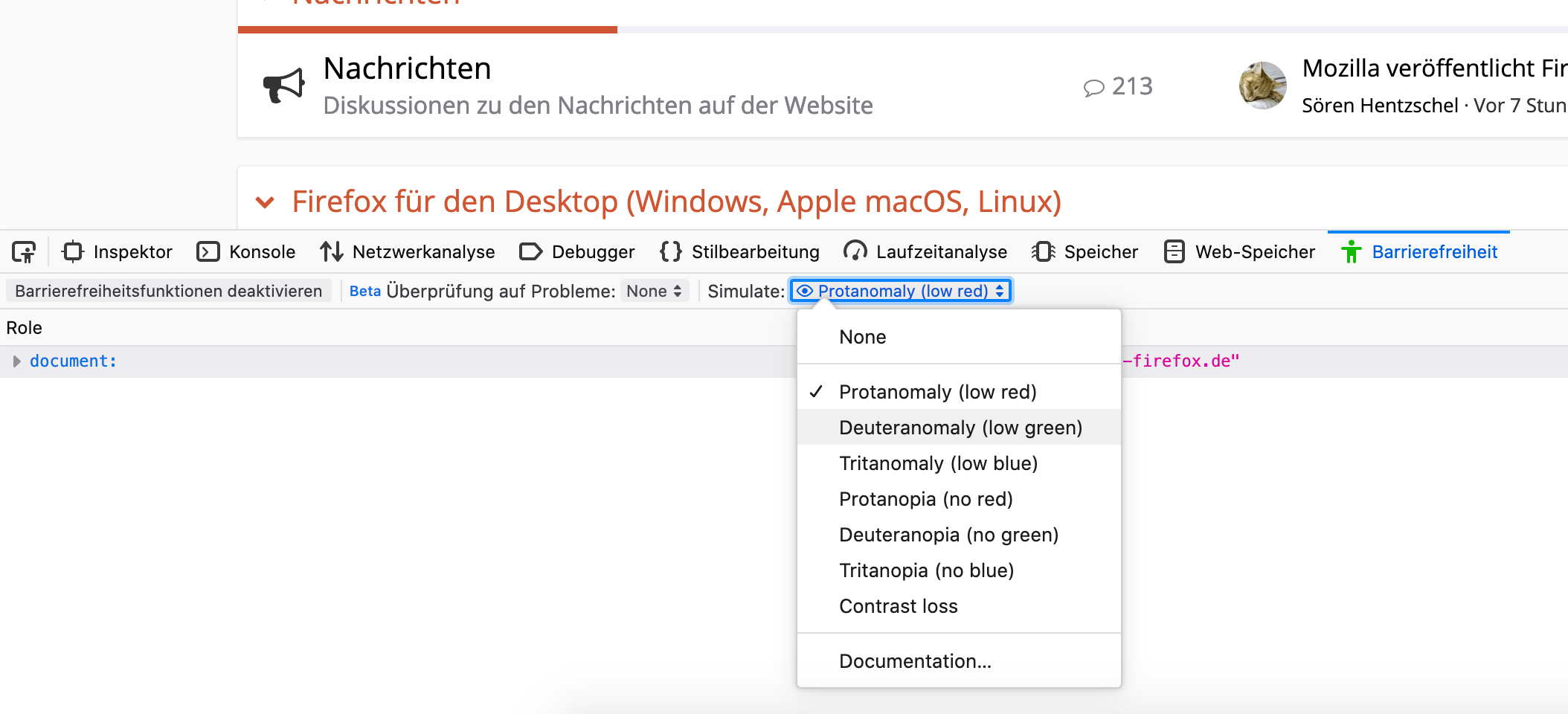Click the comment bubble icon next to 213
Viewport: 1568px width, 714px height.
1093,88
